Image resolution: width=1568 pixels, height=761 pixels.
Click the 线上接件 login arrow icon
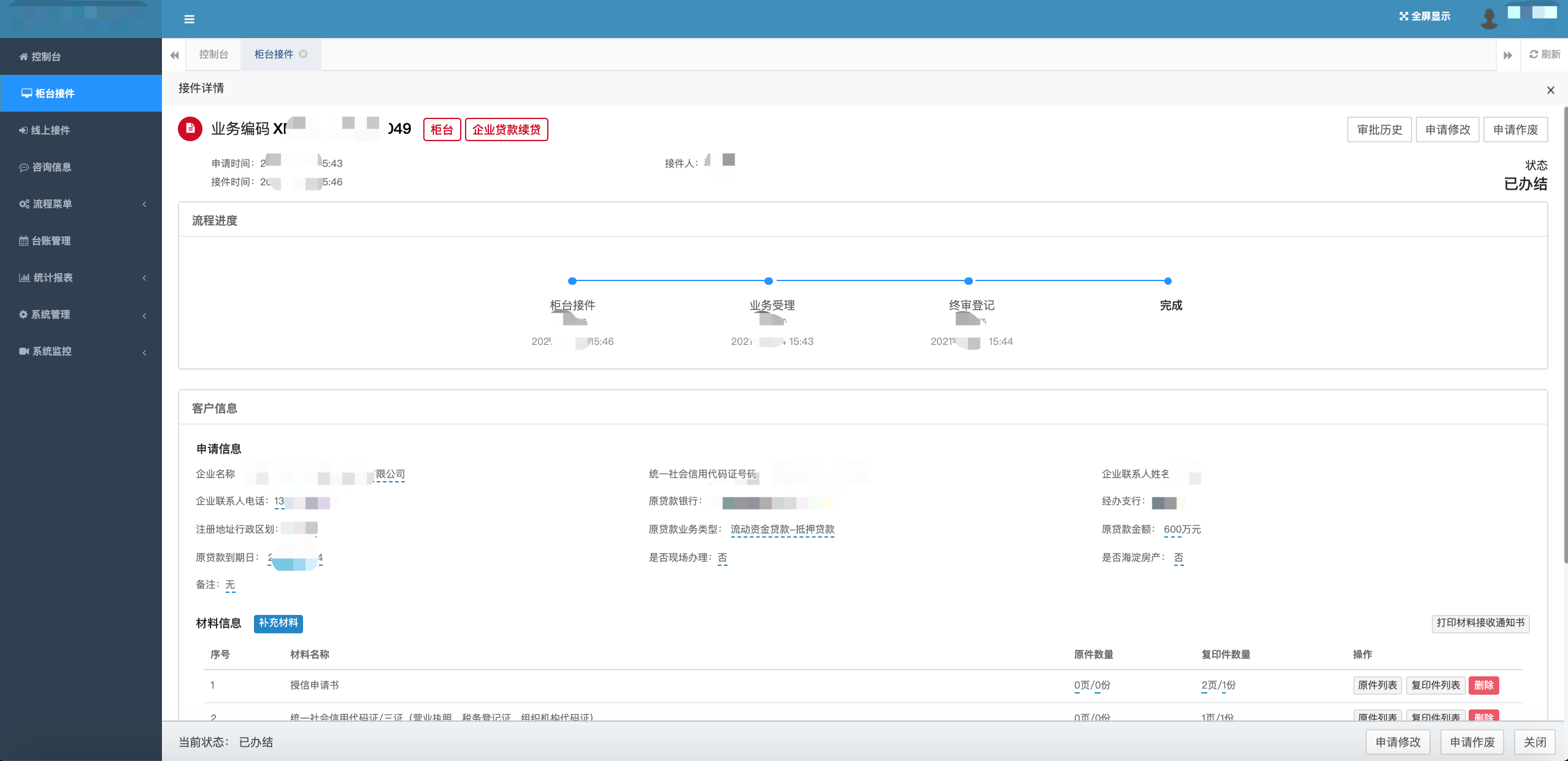click(23, 130)
